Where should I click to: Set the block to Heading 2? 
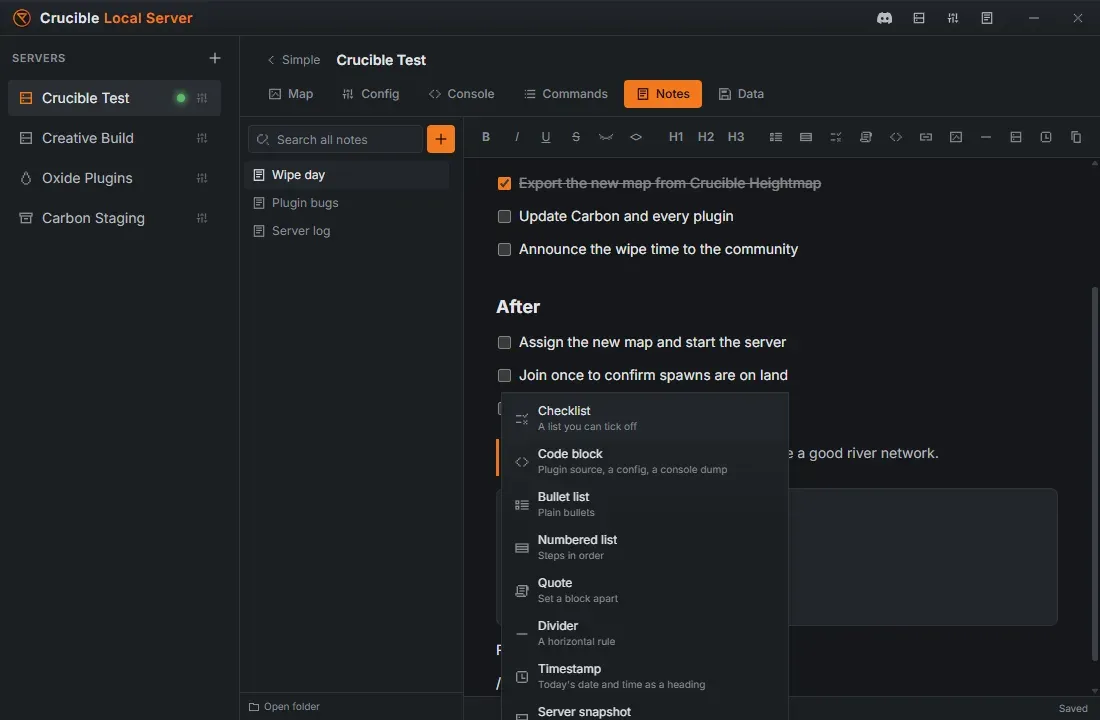coord(706,137)
